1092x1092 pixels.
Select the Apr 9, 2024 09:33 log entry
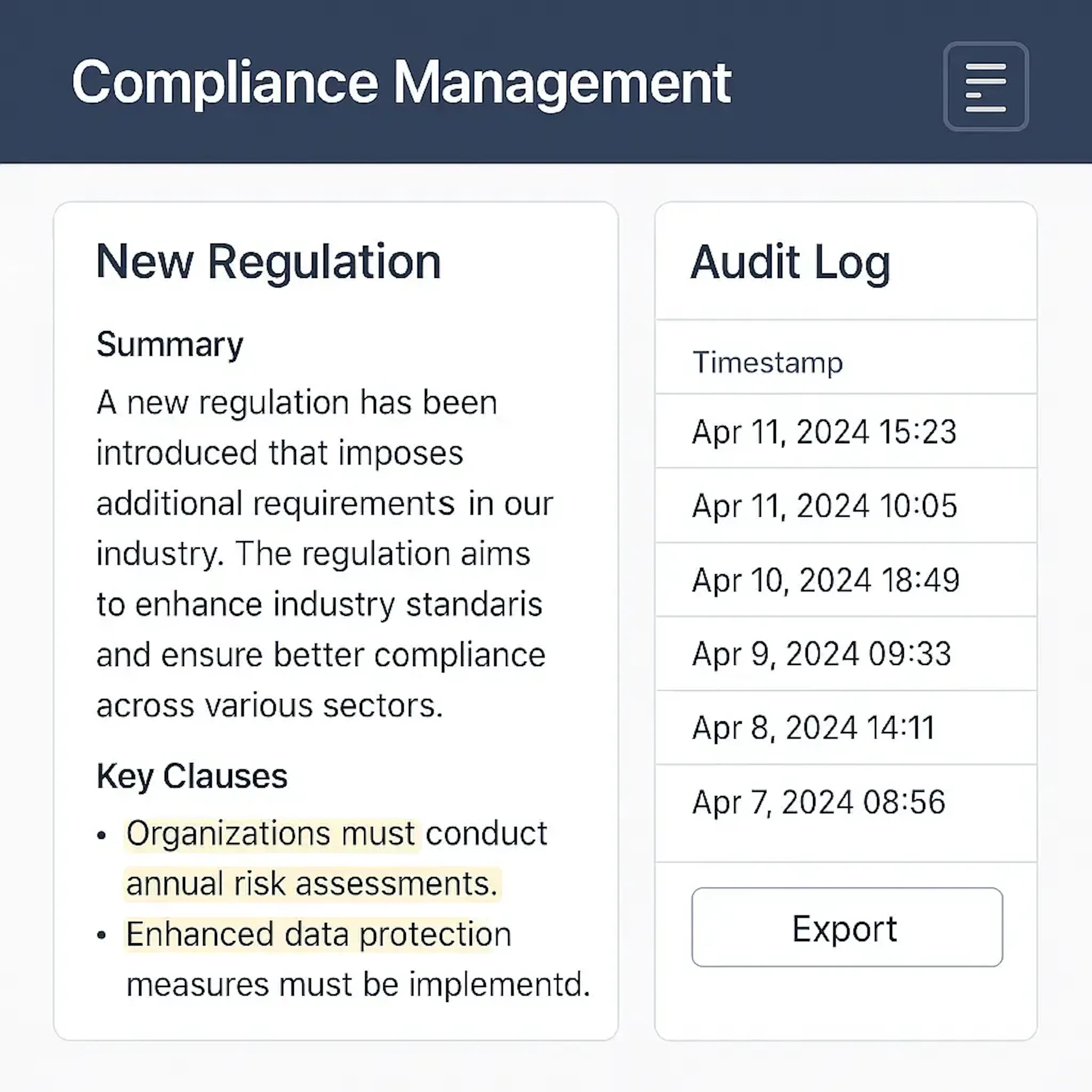[821, 654]
